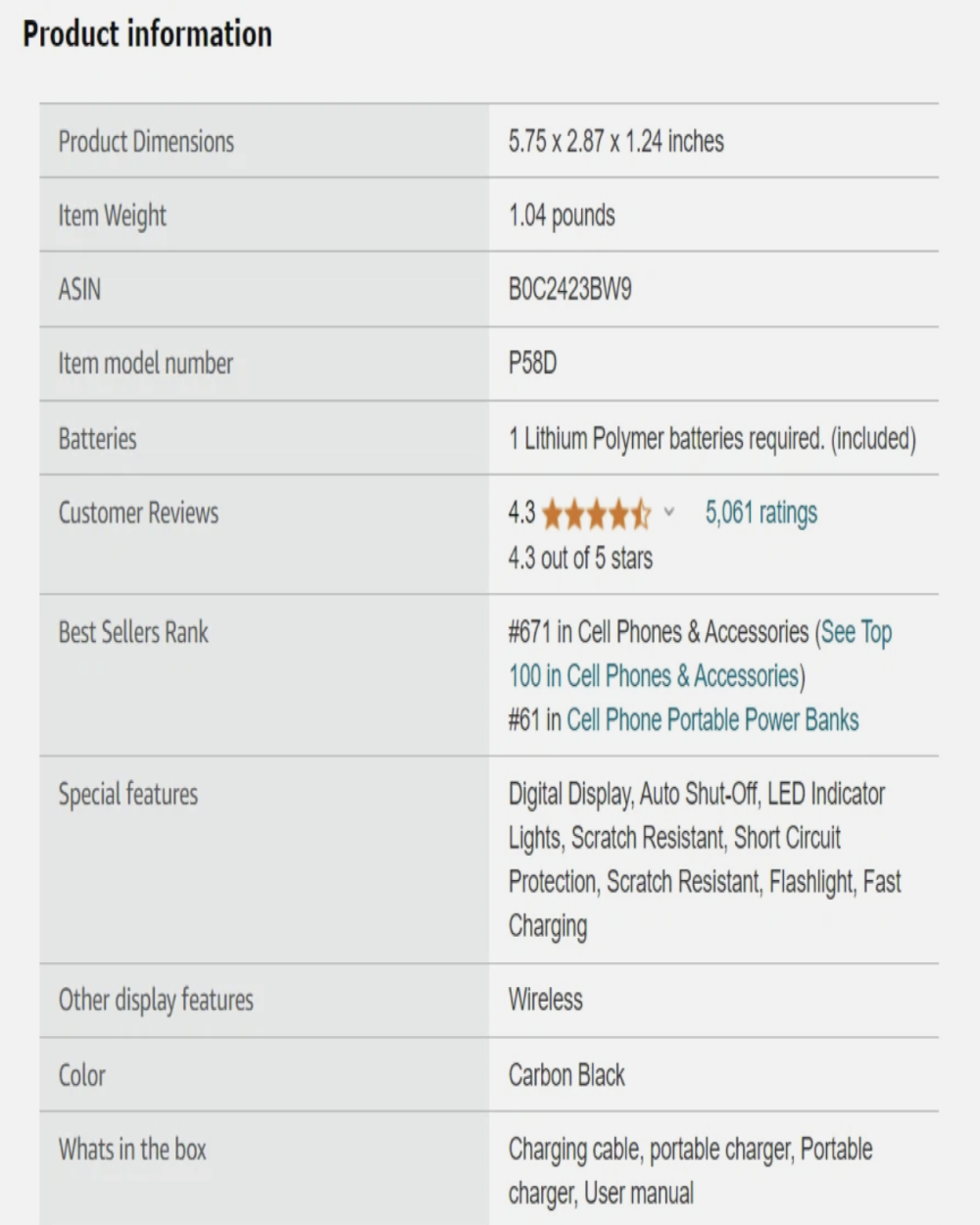Open See Top 100 in Cell Phones link
This screenshot has width=980, height=1225.
[700, 654]
